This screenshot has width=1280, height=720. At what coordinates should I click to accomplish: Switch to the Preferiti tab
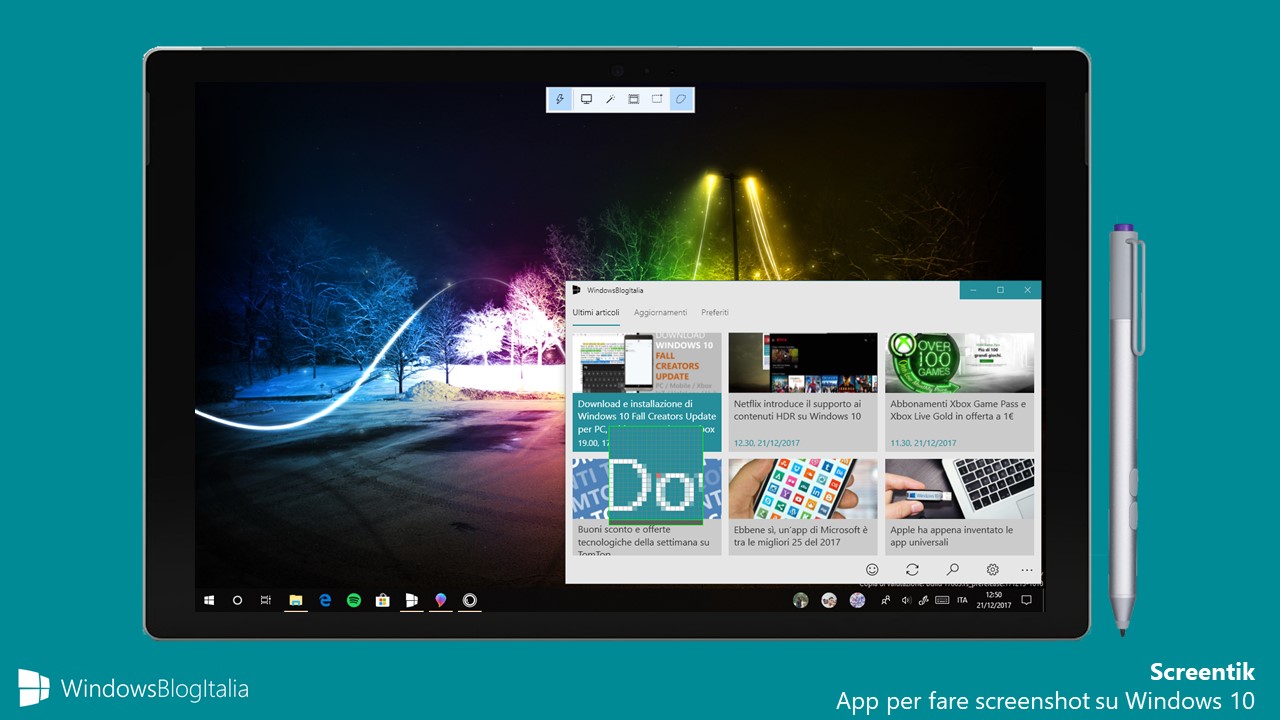pyautogui.click(x=715, y=313)
